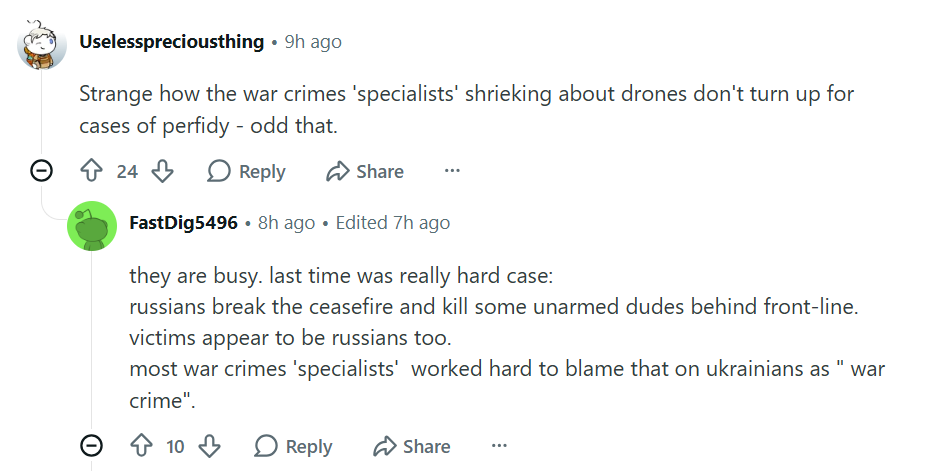This screenshot has width=946, height=471.
Task: Downvote FastDig5496's reply
Action: pos(209,446)
